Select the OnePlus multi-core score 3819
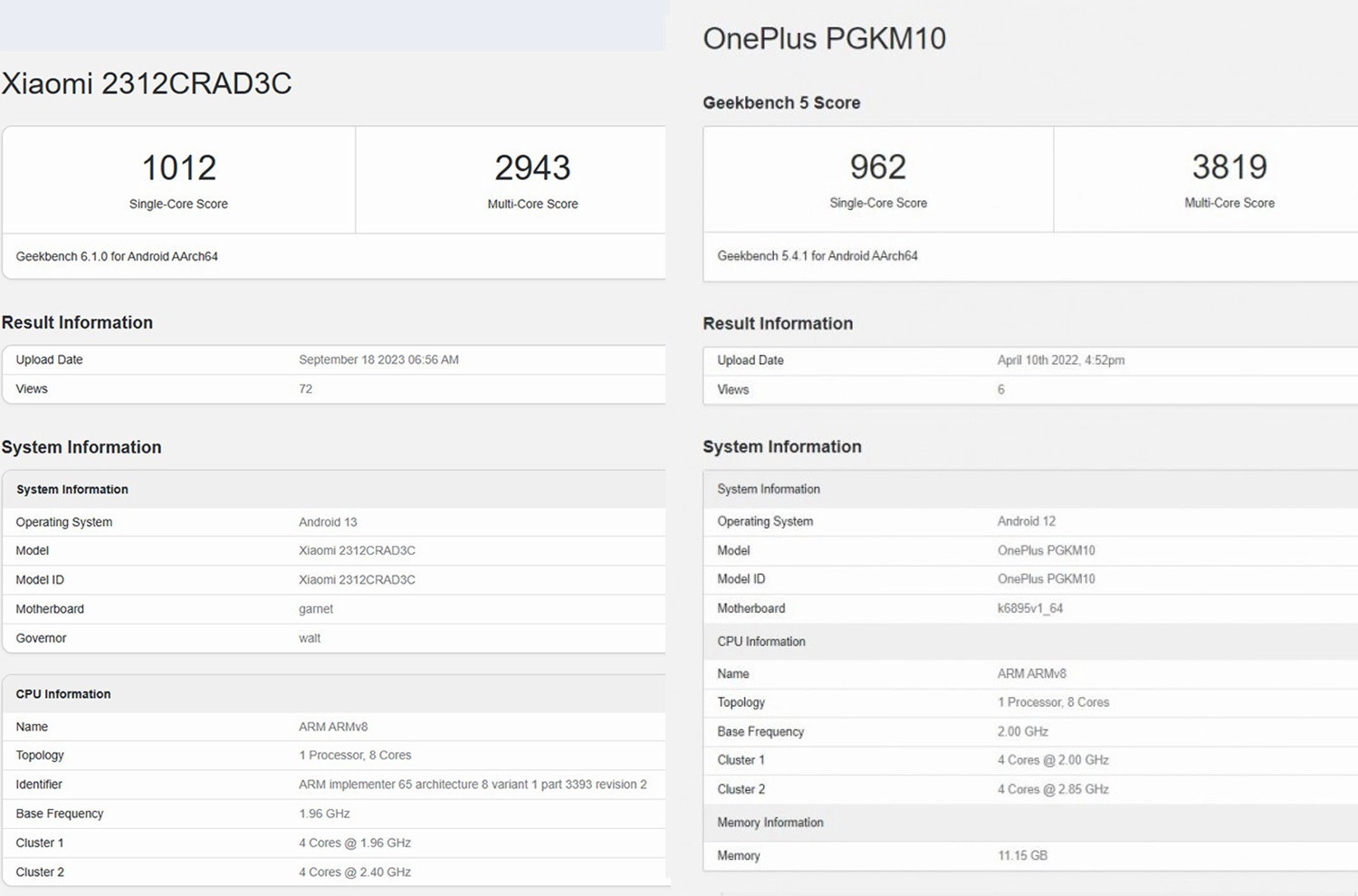1358x896 pixels. tap(1229, 167)
